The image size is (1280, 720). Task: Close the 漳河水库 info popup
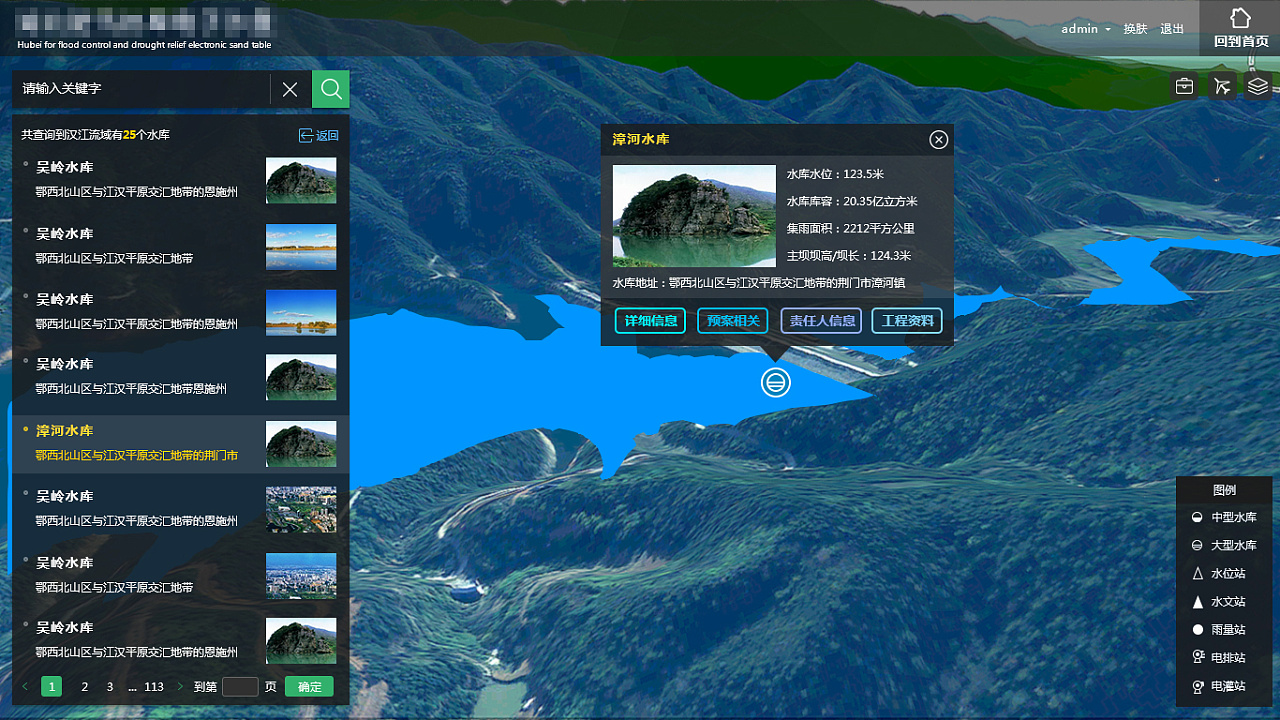tap(938, 140)
